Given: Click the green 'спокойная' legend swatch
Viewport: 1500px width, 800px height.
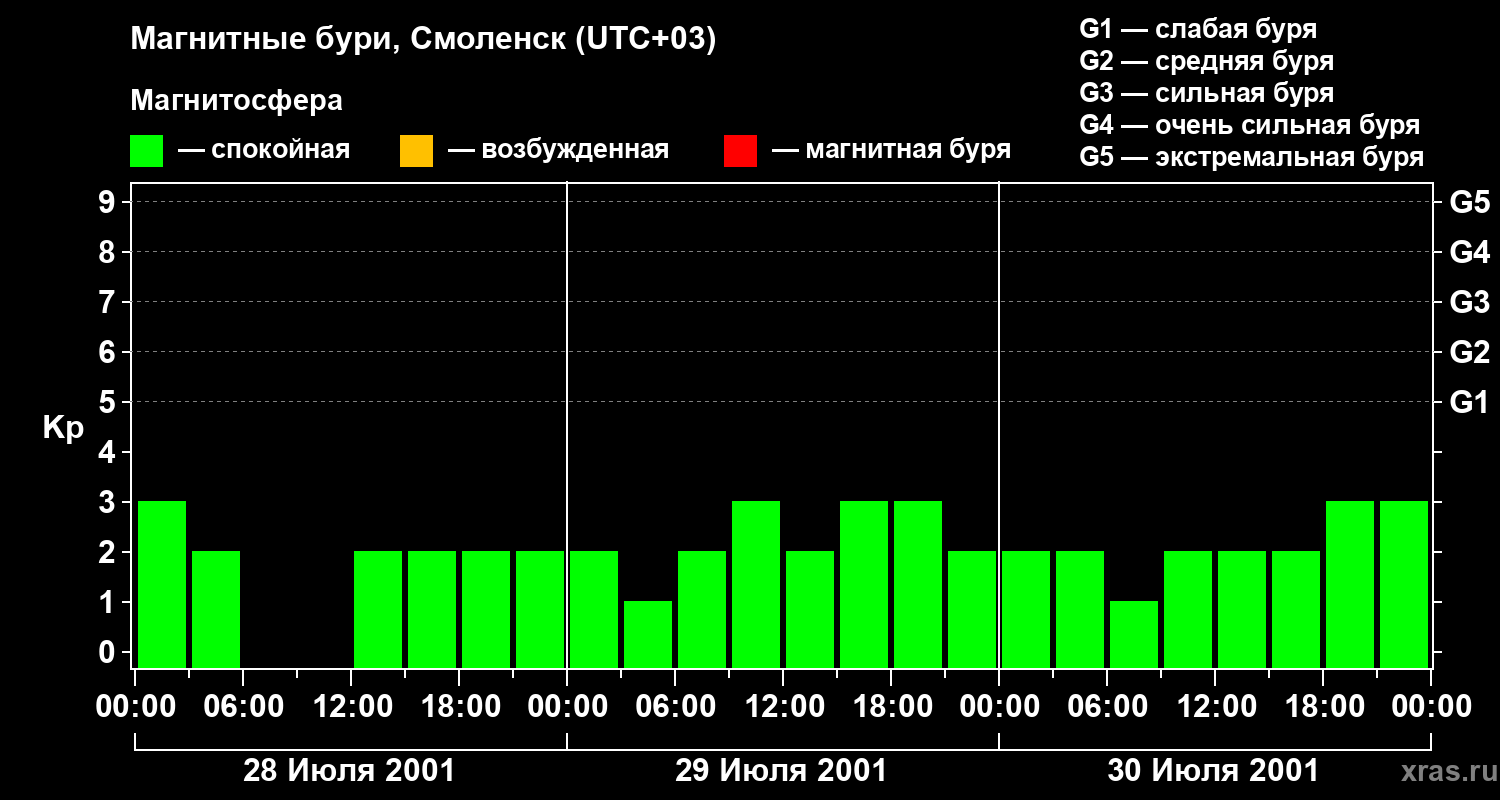Looking at the screenshot, I should click(x=146, y=151).
